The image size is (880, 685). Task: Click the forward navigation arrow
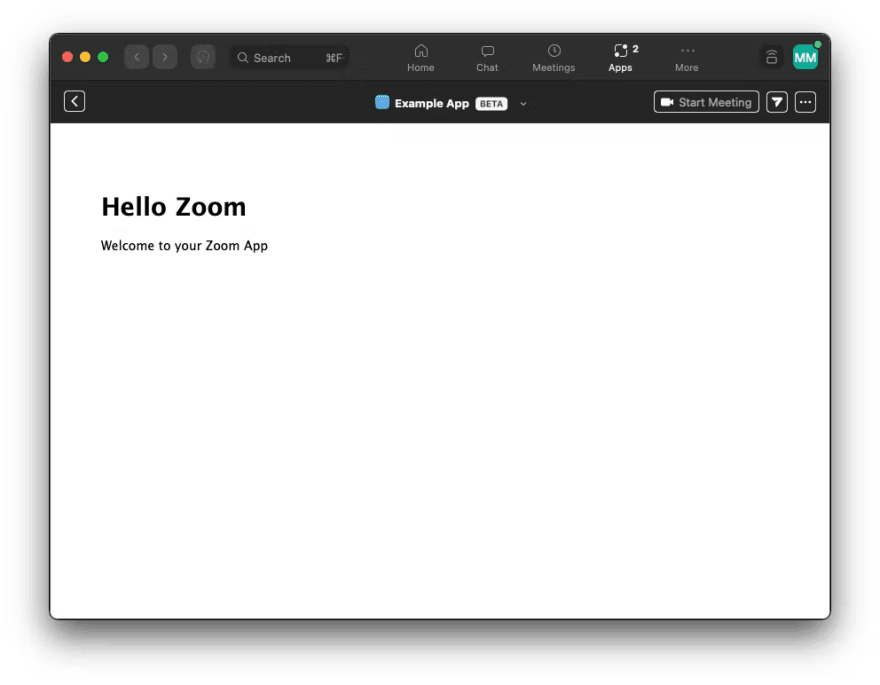[x=165, y=57]
